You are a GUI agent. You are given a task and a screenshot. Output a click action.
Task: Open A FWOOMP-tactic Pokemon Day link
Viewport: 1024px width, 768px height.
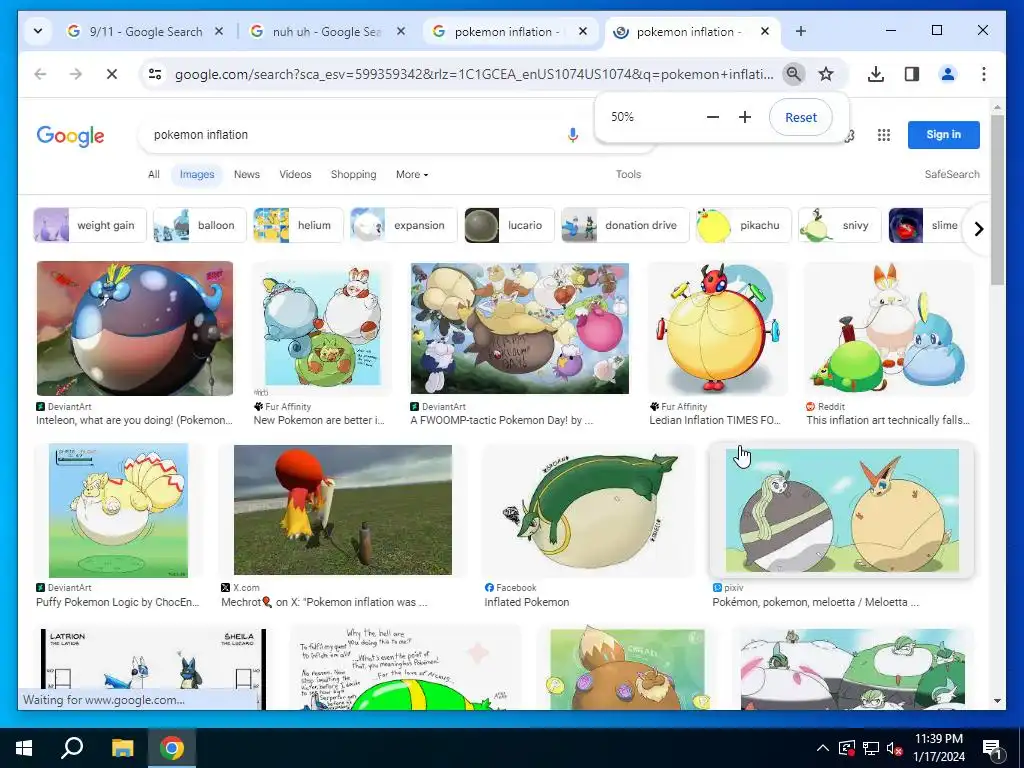point(502,420)
